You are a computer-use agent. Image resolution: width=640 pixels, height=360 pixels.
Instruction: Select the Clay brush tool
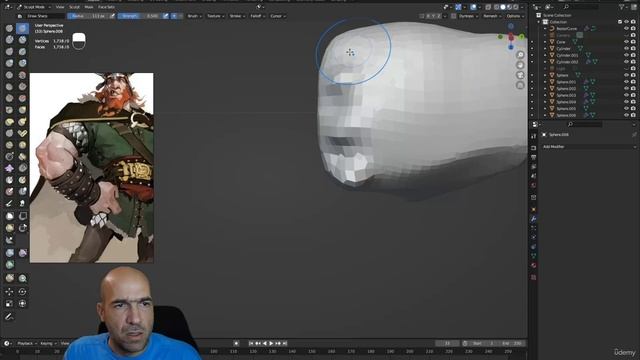coord(9,40)
